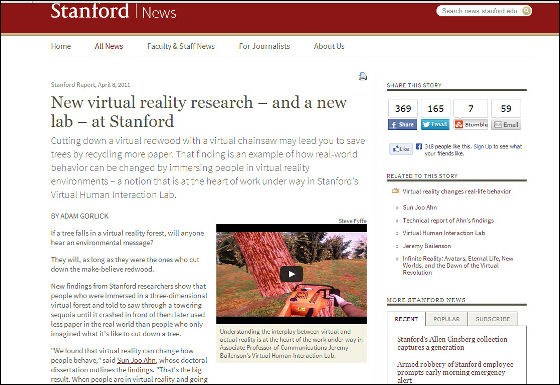Open the Virtual Human Interaction Lab link

coord(444,233)
